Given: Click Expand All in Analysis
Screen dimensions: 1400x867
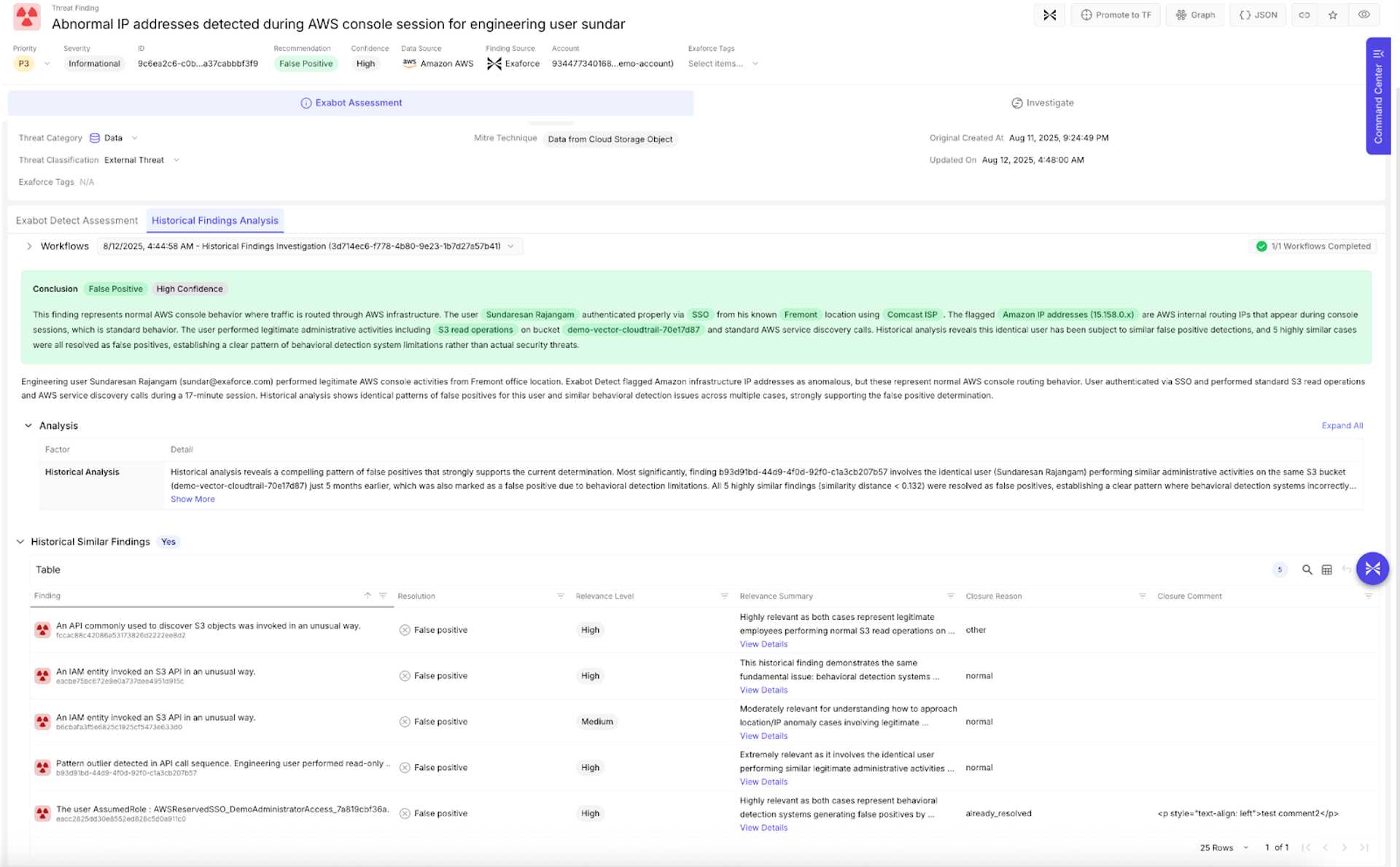Looking at the screenshot, I should [1342, 426].
